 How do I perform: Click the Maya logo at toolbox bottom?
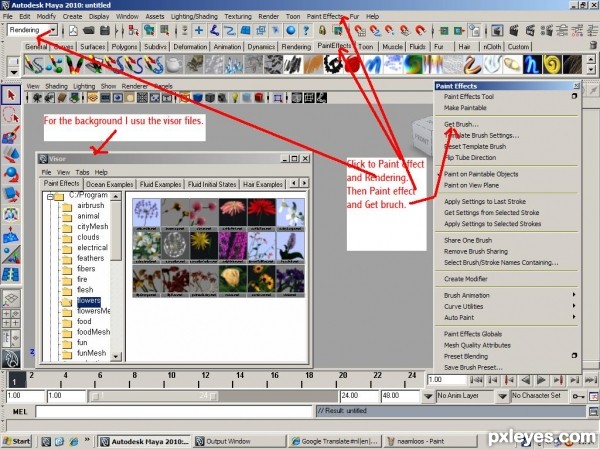click(11, 359)
